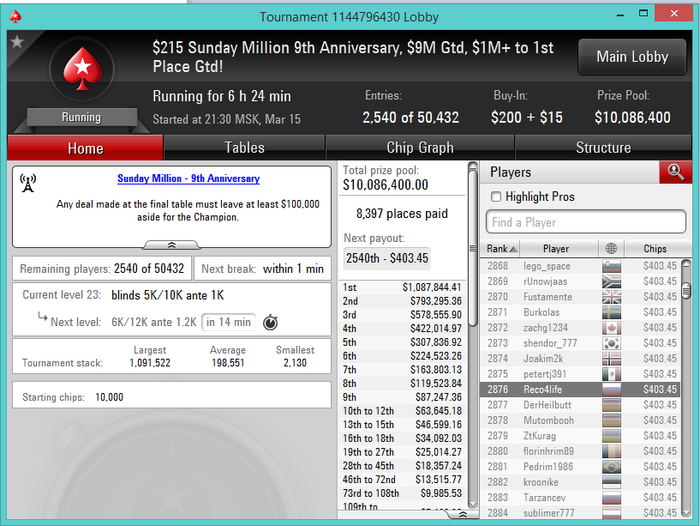This screenshot has height=526, width=700.
Task: Click the PokerStars spade logo in title bar
Action: (x=16, y=17)
